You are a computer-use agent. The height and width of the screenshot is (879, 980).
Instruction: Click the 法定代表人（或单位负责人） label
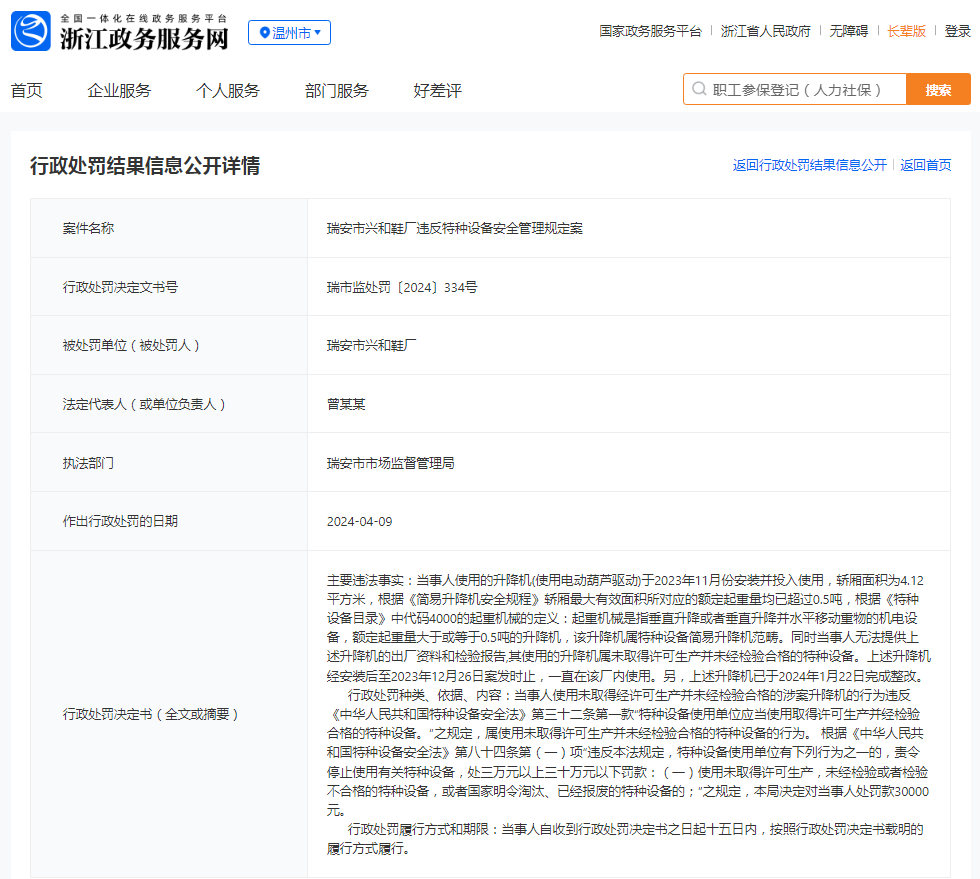(144, 404)
